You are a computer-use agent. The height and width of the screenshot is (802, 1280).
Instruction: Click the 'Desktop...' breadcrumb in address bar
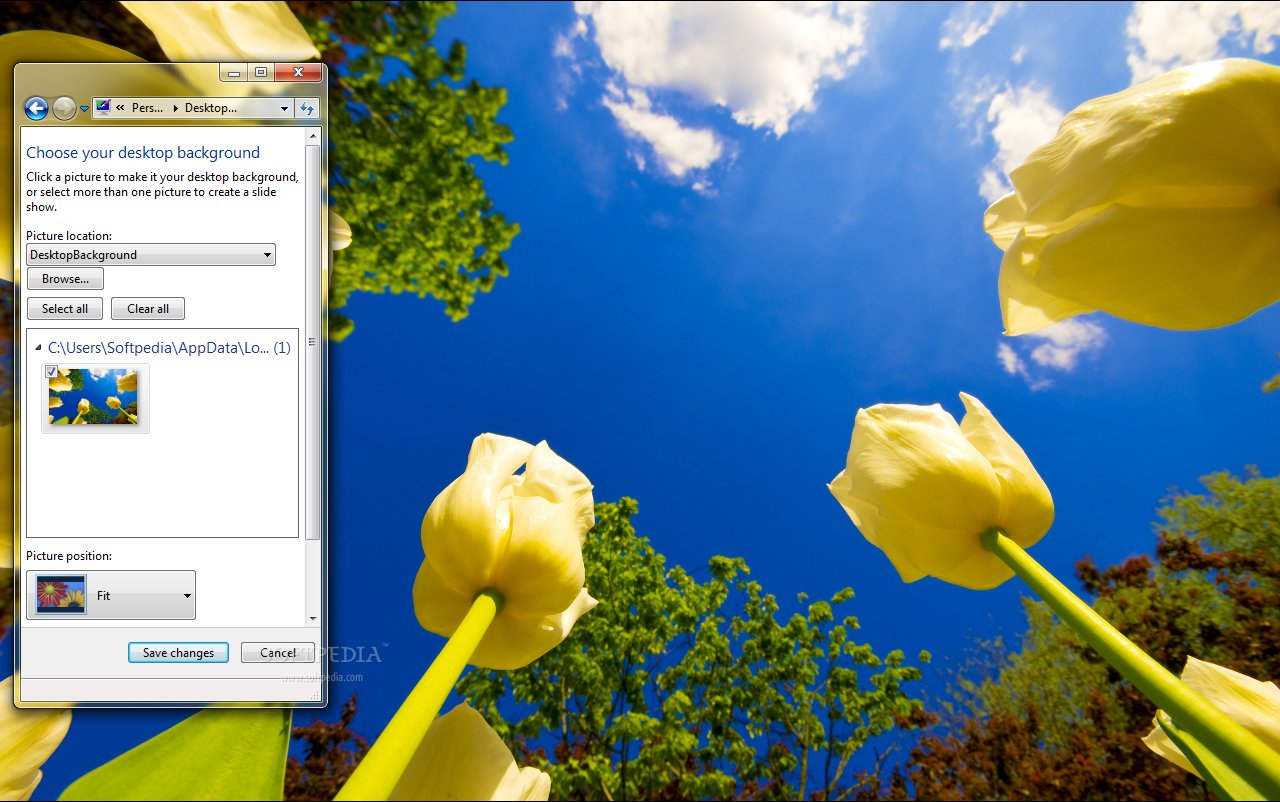click(x=211, y=108)
